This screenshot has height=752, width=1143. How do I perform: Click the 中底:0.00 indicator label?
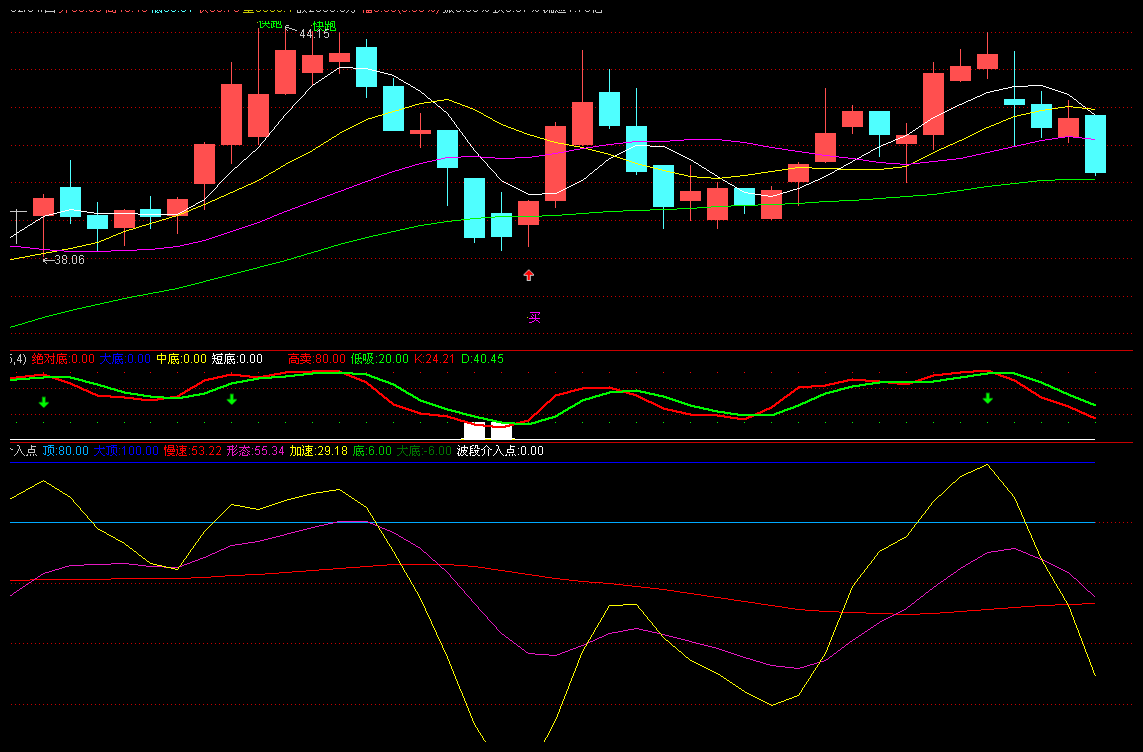pos(181,359)
